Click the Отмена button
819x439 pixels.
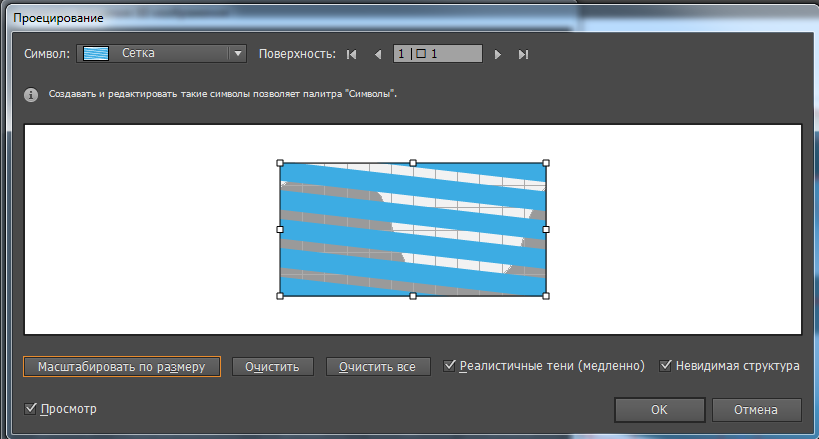[756, 410]
